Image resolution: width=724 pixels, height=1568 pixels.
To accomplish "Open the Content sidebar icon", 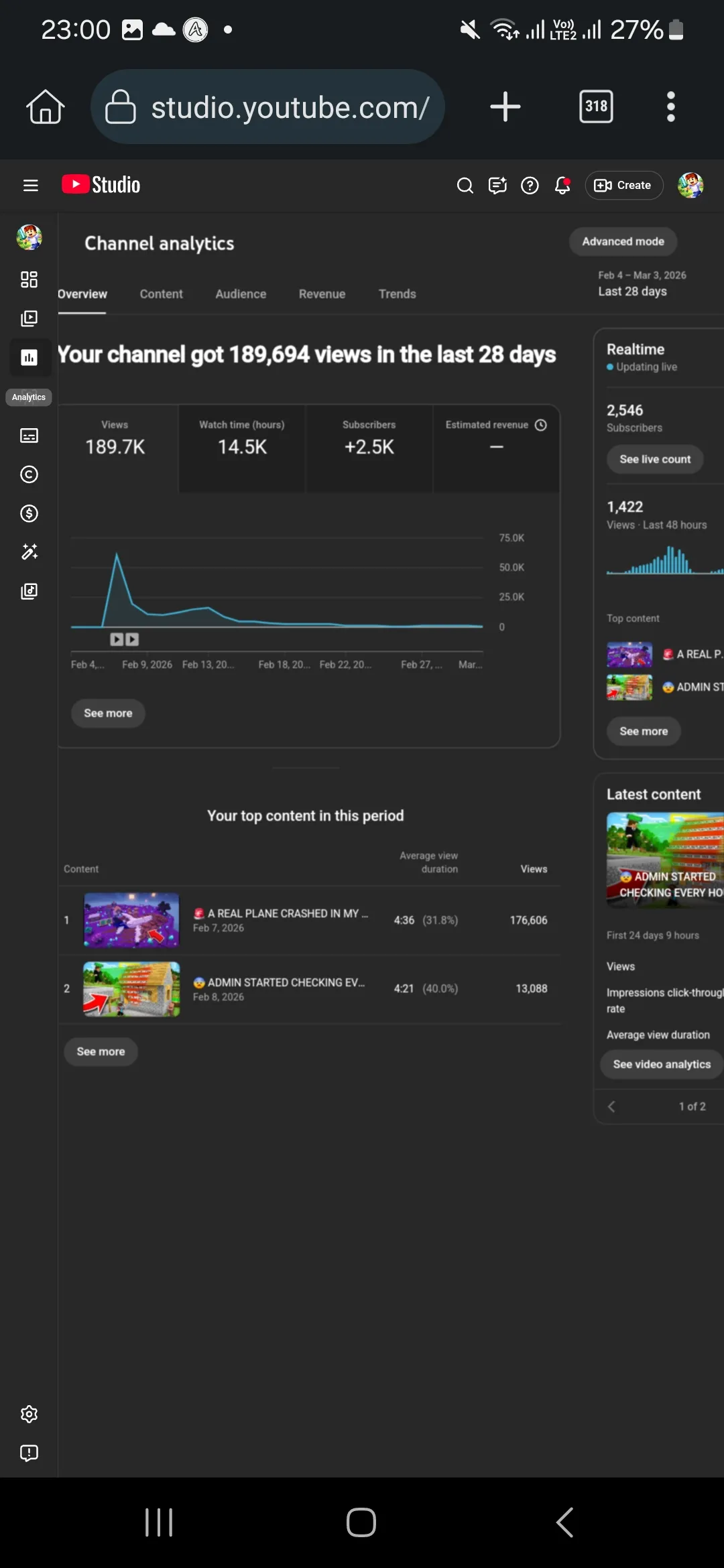I will (x=29, y=318).
